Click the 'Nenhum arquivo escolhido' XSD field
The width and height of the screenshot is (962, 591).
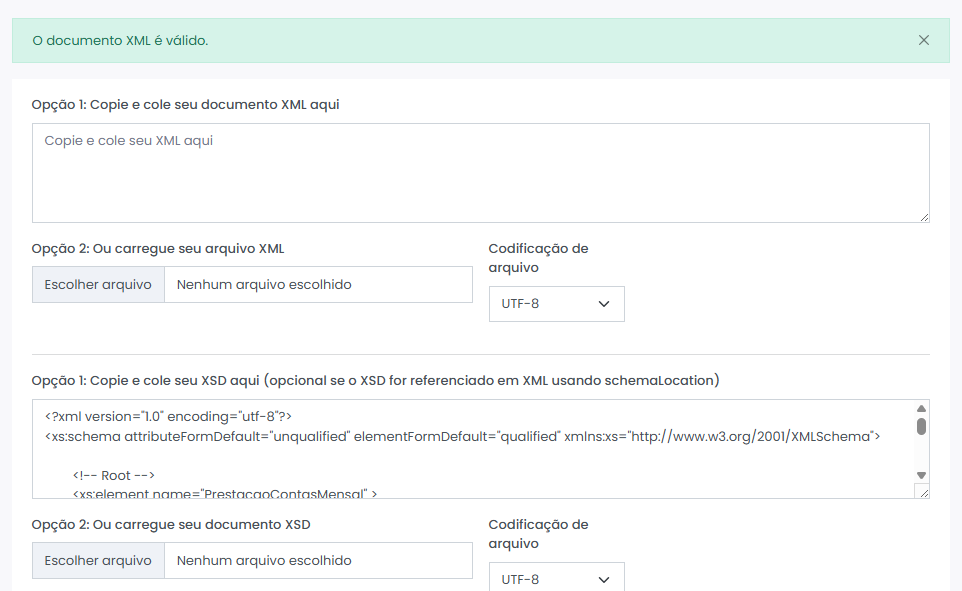pyautogui.click(x=320, y=560)
